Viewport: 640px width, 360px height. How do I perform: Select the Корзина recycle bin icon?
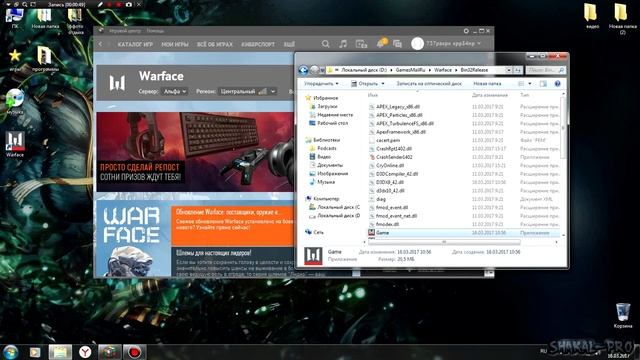click(x=622, y=315)
